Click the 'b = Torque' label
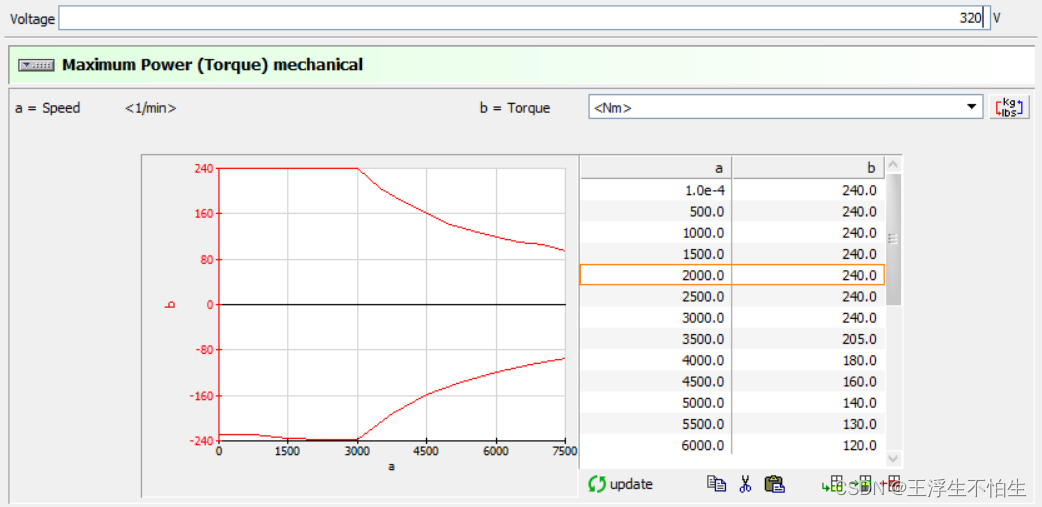Screen dimensions: 1042x507 point(515,108)
